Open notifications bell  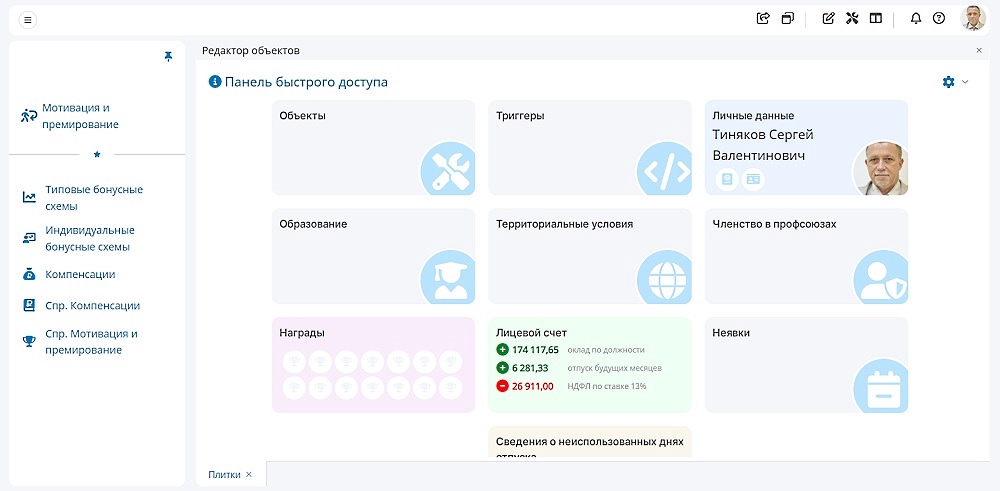tap(915, 18)
